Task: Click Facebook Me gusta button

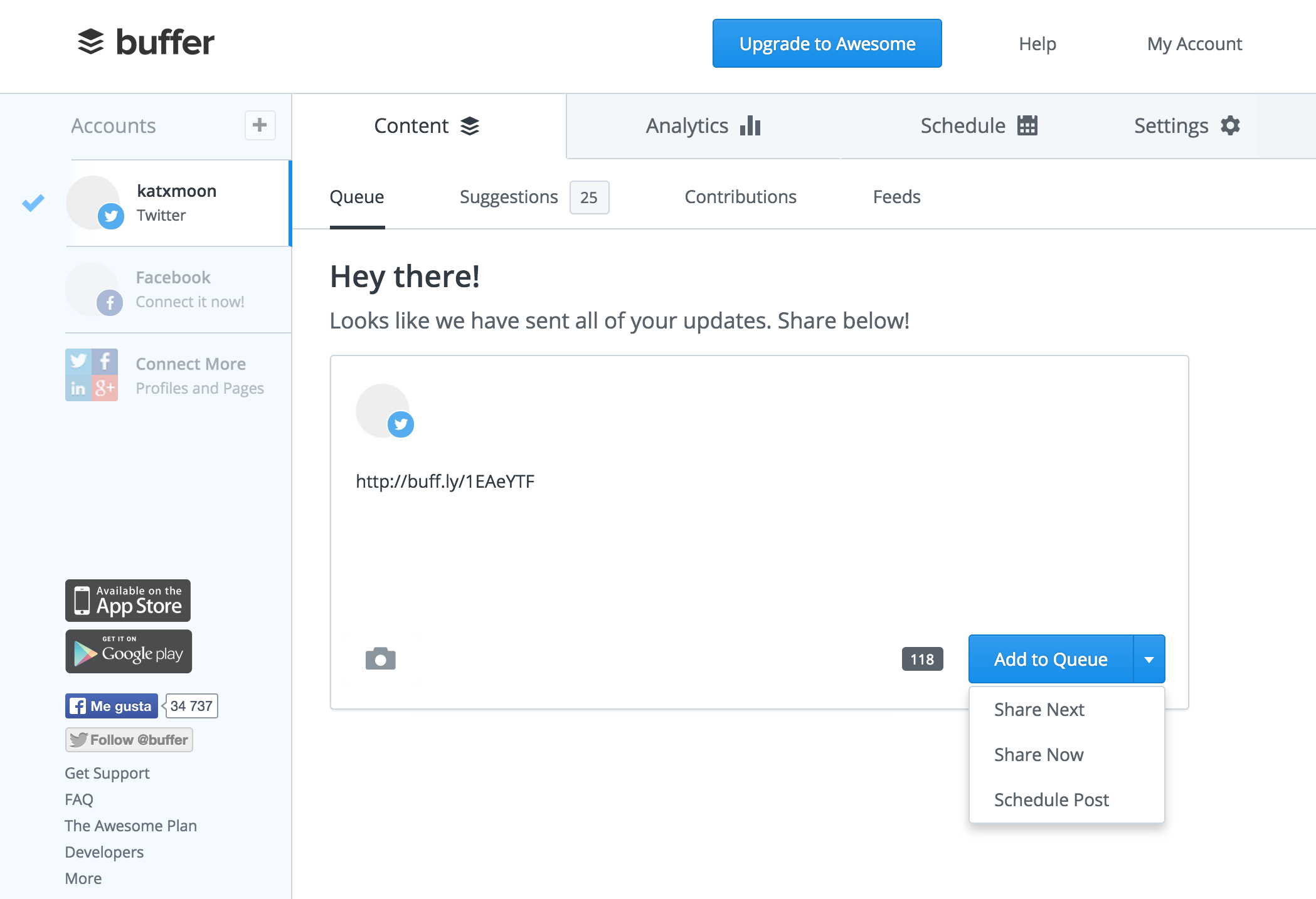Action: [x=112, y=706]
